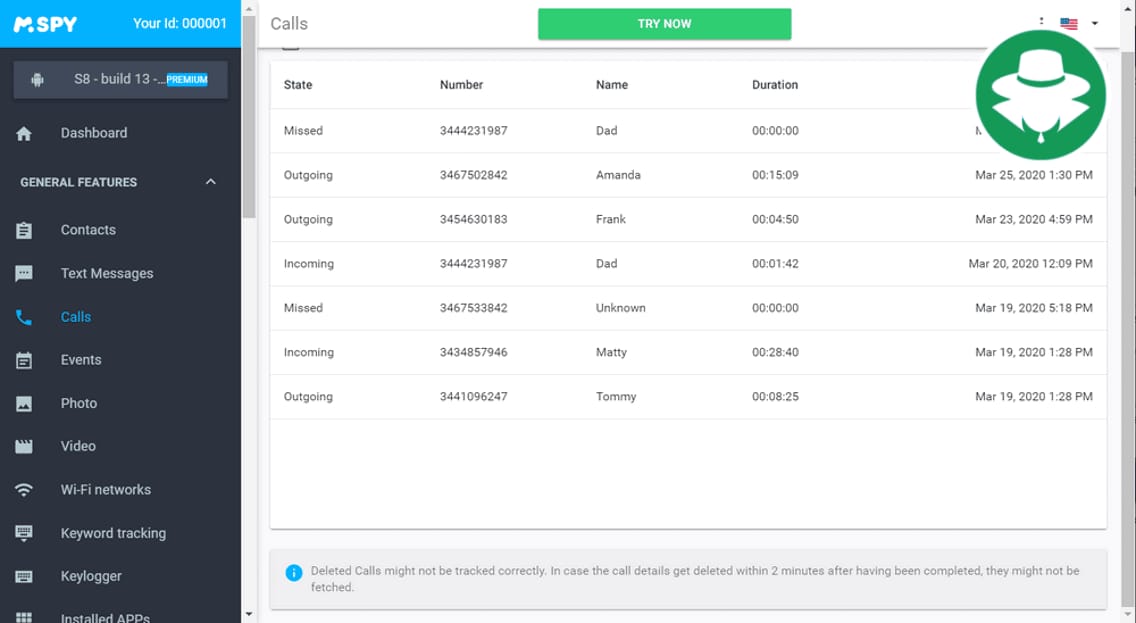Open the S8 build 13 device selector
The height and width of the screenshot is (623, 1136).
click(120, 80)
